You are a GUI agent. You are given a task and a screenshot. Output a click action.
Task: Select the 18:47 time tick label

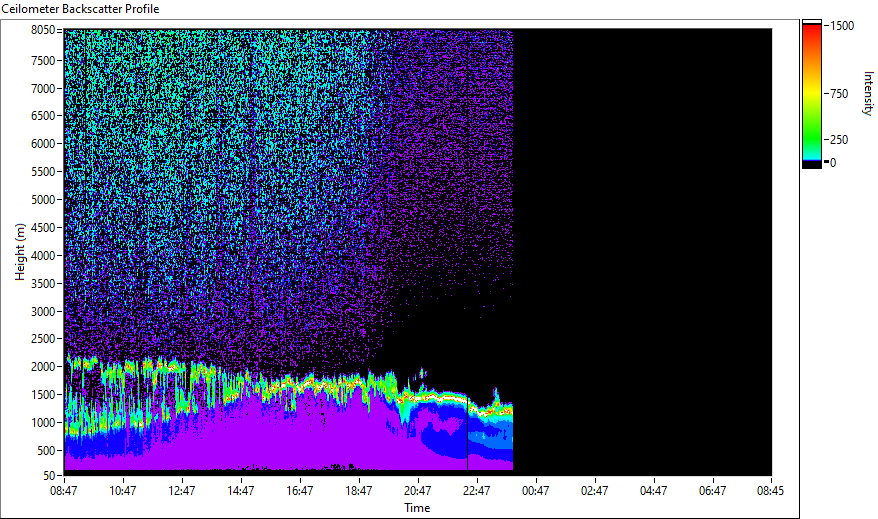tap(358, 491)
